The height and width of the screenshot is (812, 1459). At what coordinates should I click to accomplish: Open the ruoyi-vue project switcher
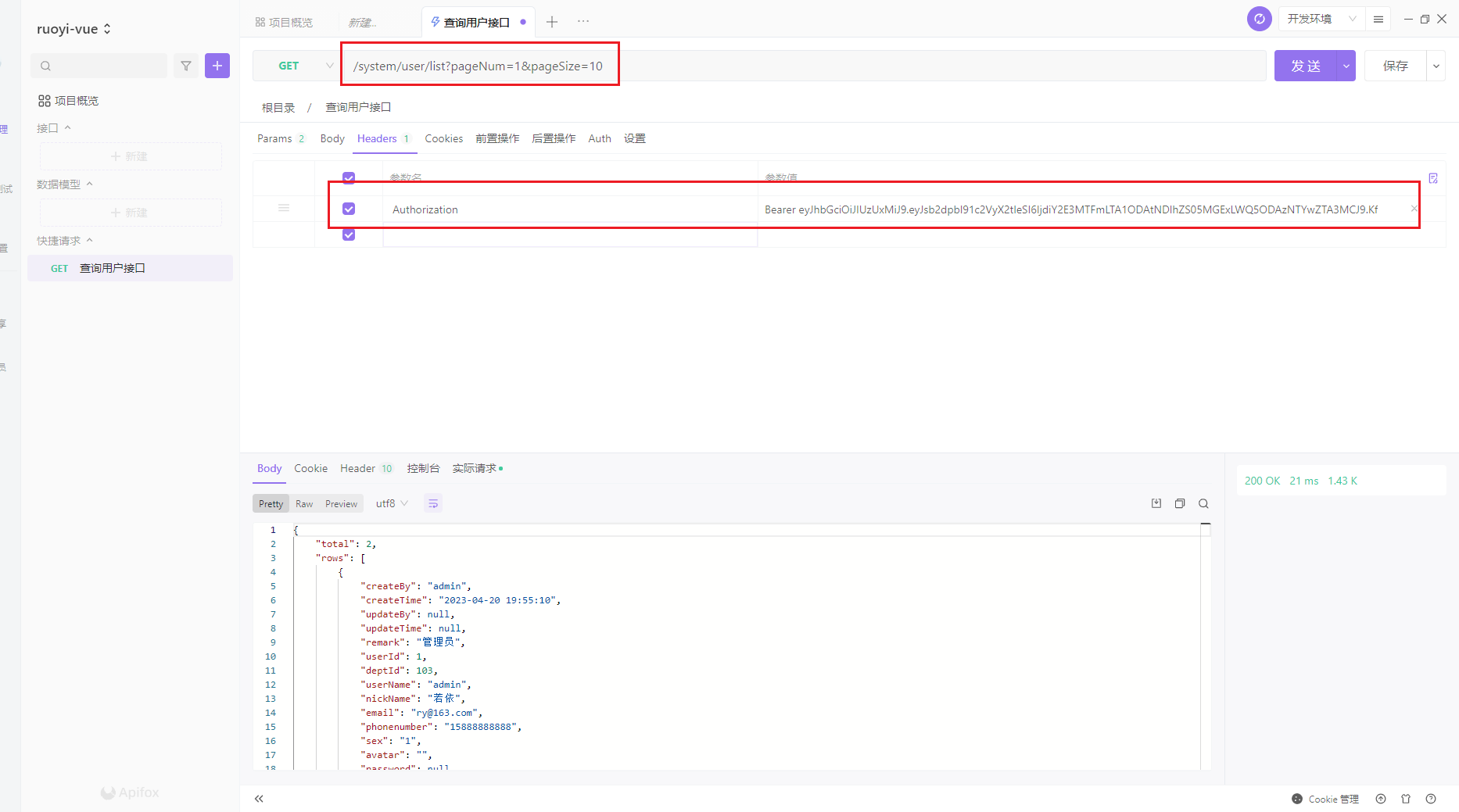(x=74, y=29)
